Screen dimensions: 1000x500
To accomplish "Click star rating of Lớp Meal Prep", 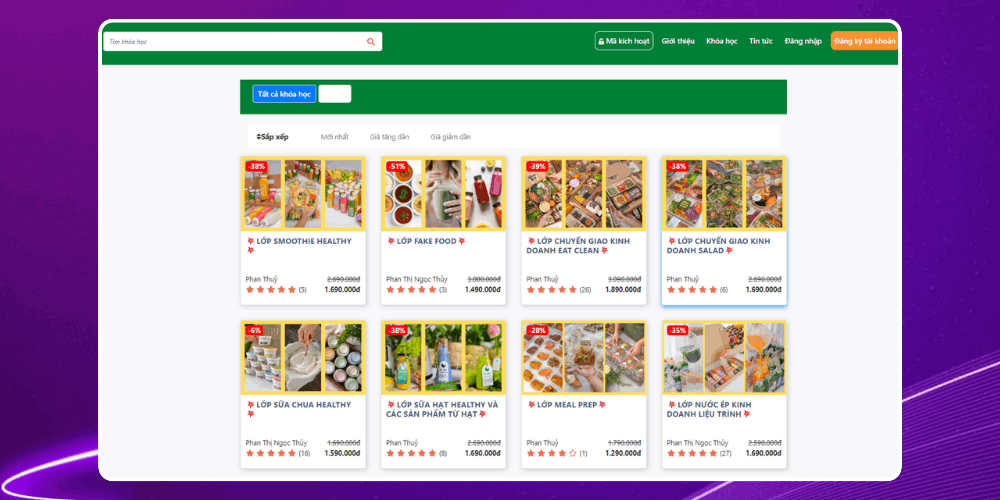I will (x=551, y=453).
